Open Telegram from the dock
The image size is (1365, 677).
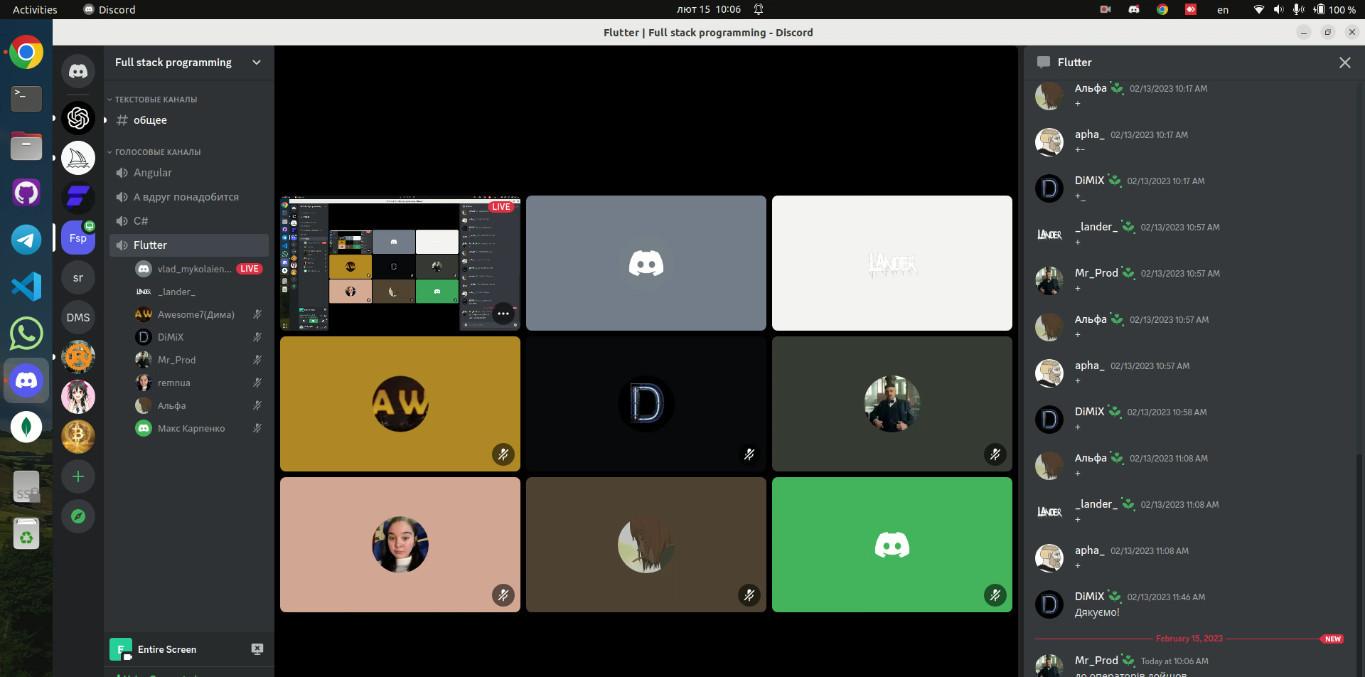tap(26, 240)
